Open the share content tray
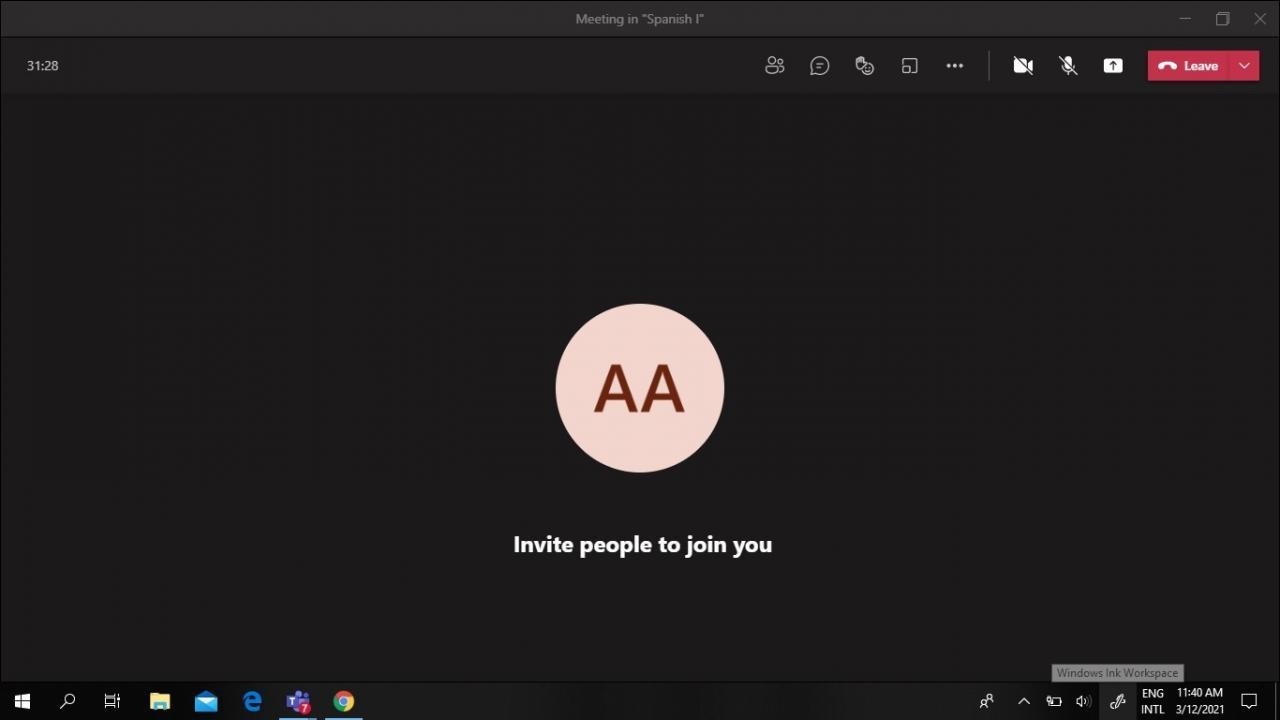The height and width of the screenshot is (720, 1280). click(x=1113, y=66)
